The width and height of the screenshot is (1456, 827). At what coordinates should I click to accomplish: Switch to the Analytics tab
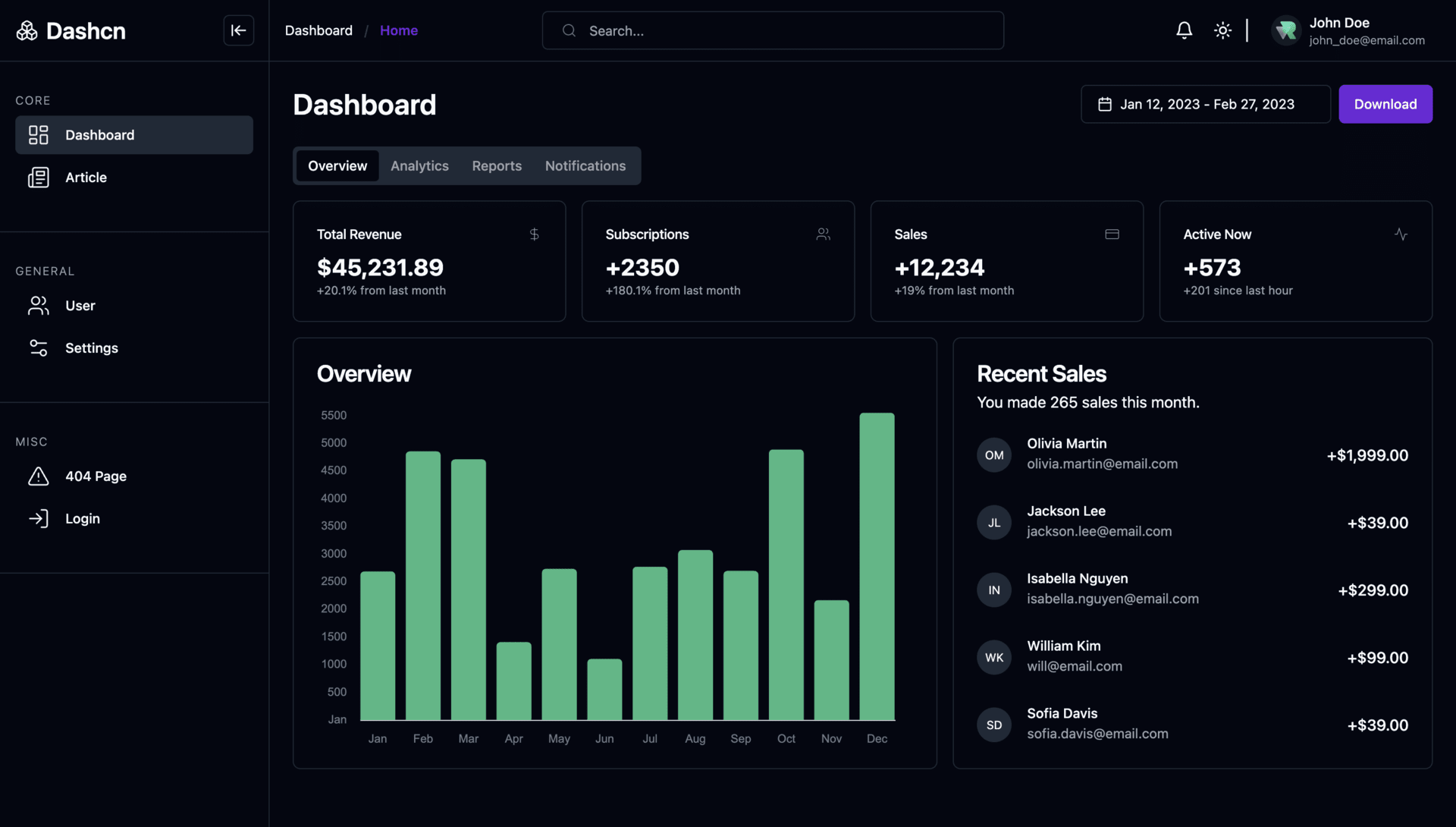419,165
